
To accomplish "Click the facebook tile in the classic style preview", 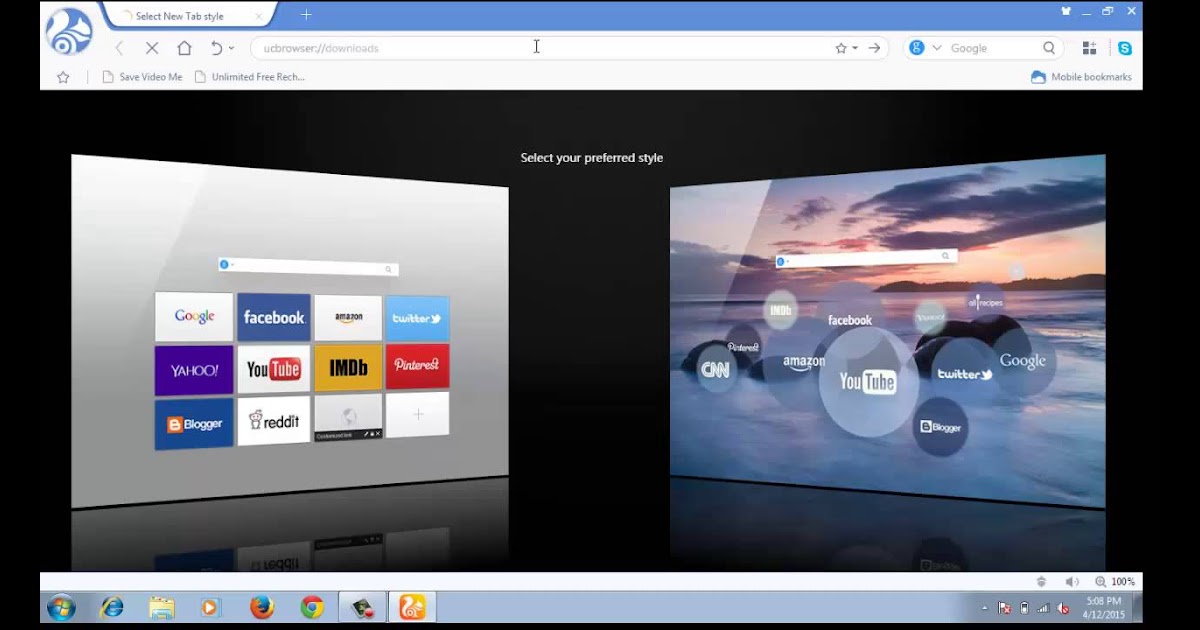I will [274, 317].
